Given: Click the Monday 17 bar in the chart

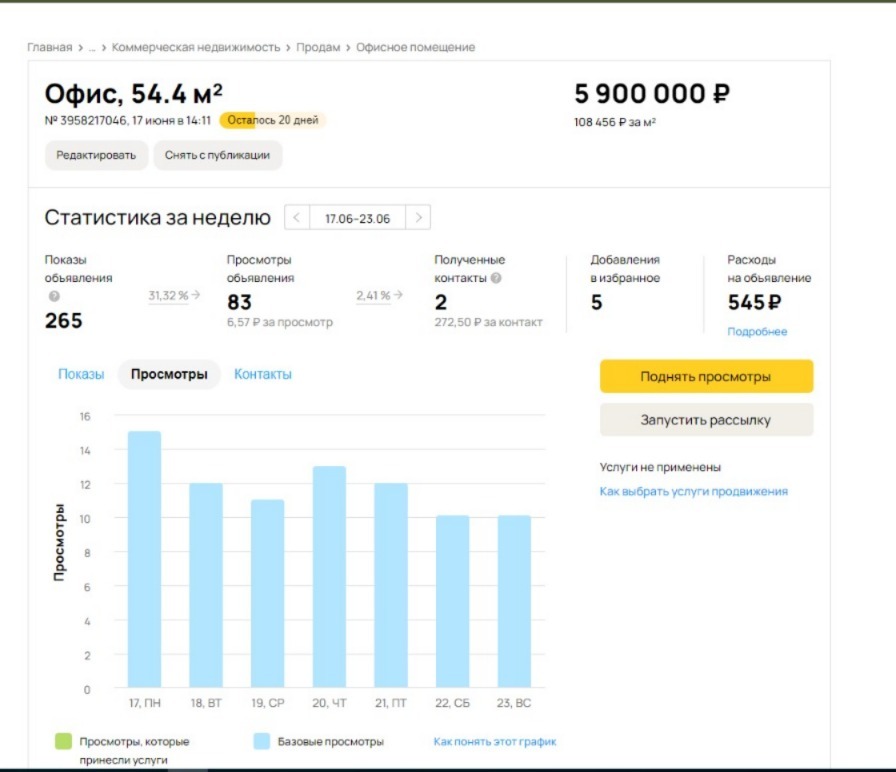Looking at the screenshot, I should tap(144, 560).
